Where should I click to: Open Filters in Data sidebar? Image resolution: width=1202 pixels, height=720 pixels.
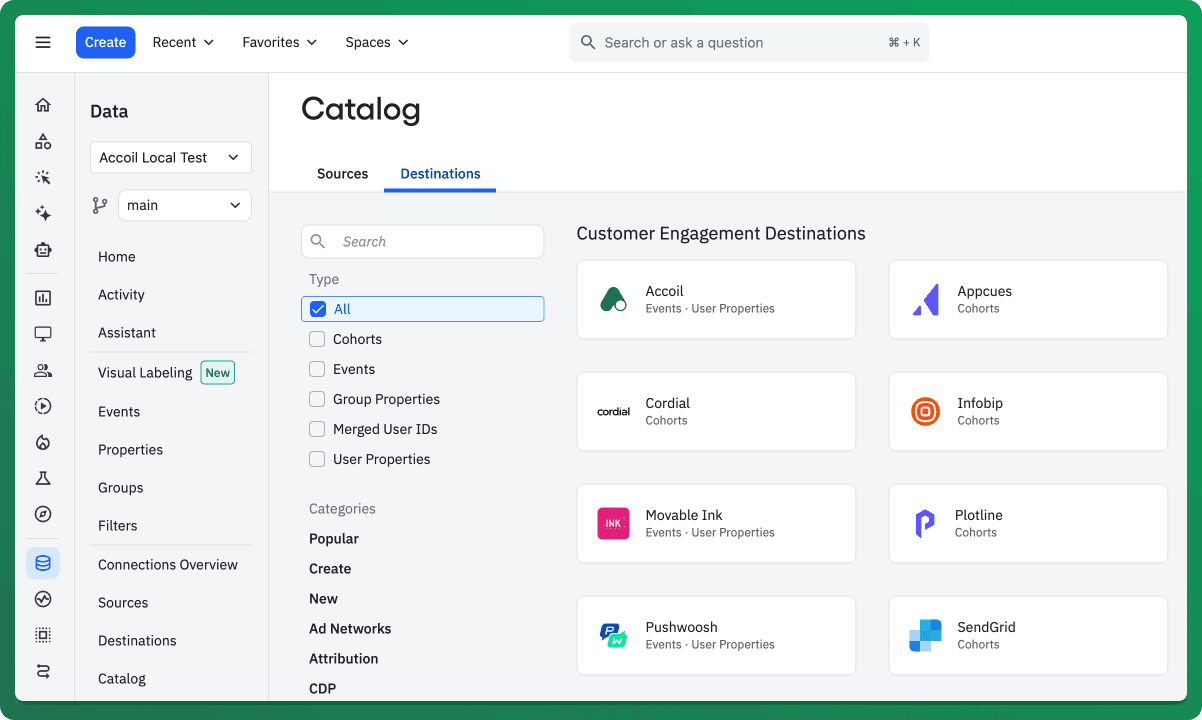coord(117,525)
